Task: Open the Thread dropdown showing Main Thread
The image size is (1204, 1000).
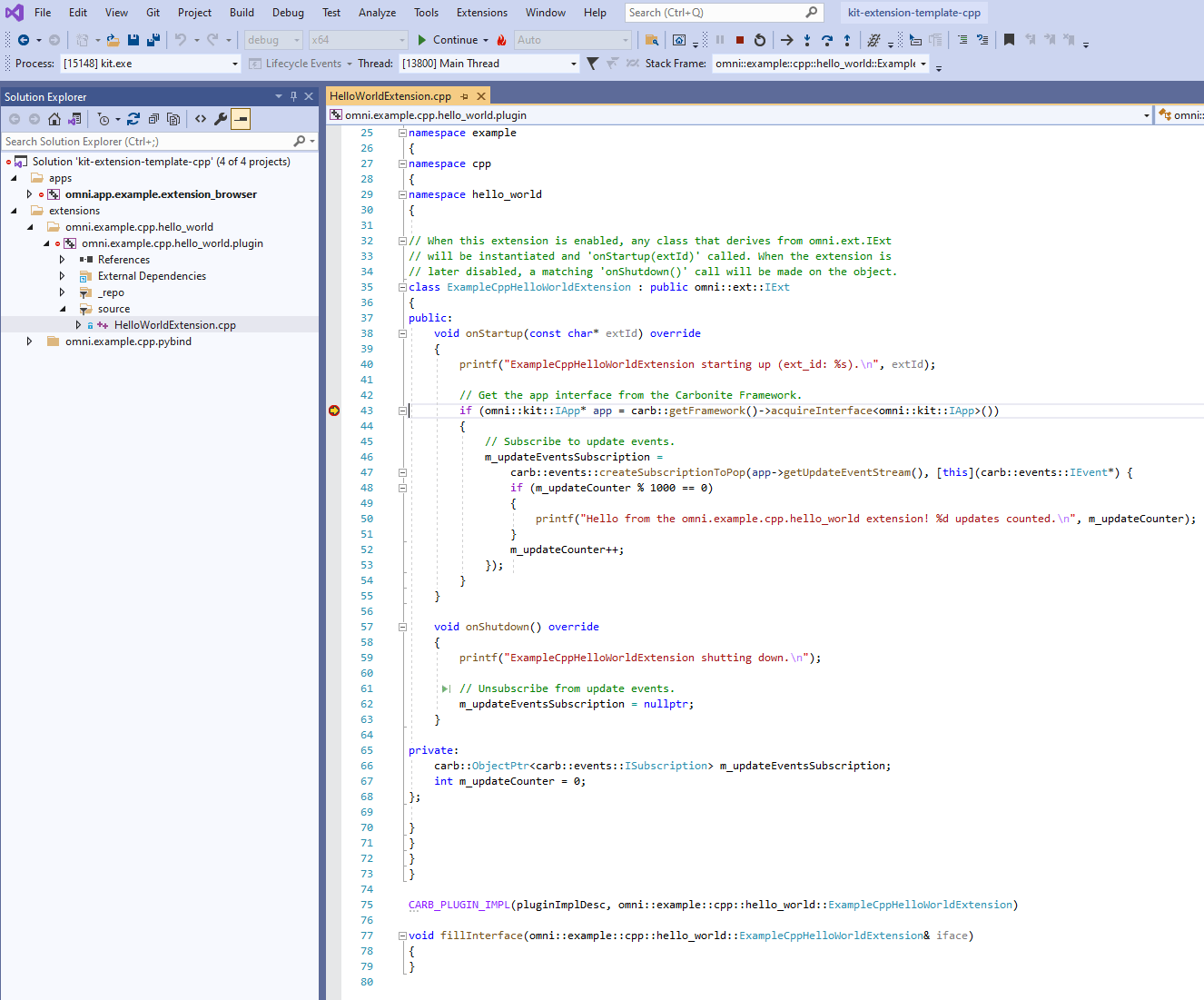Action: coord(572,63)
